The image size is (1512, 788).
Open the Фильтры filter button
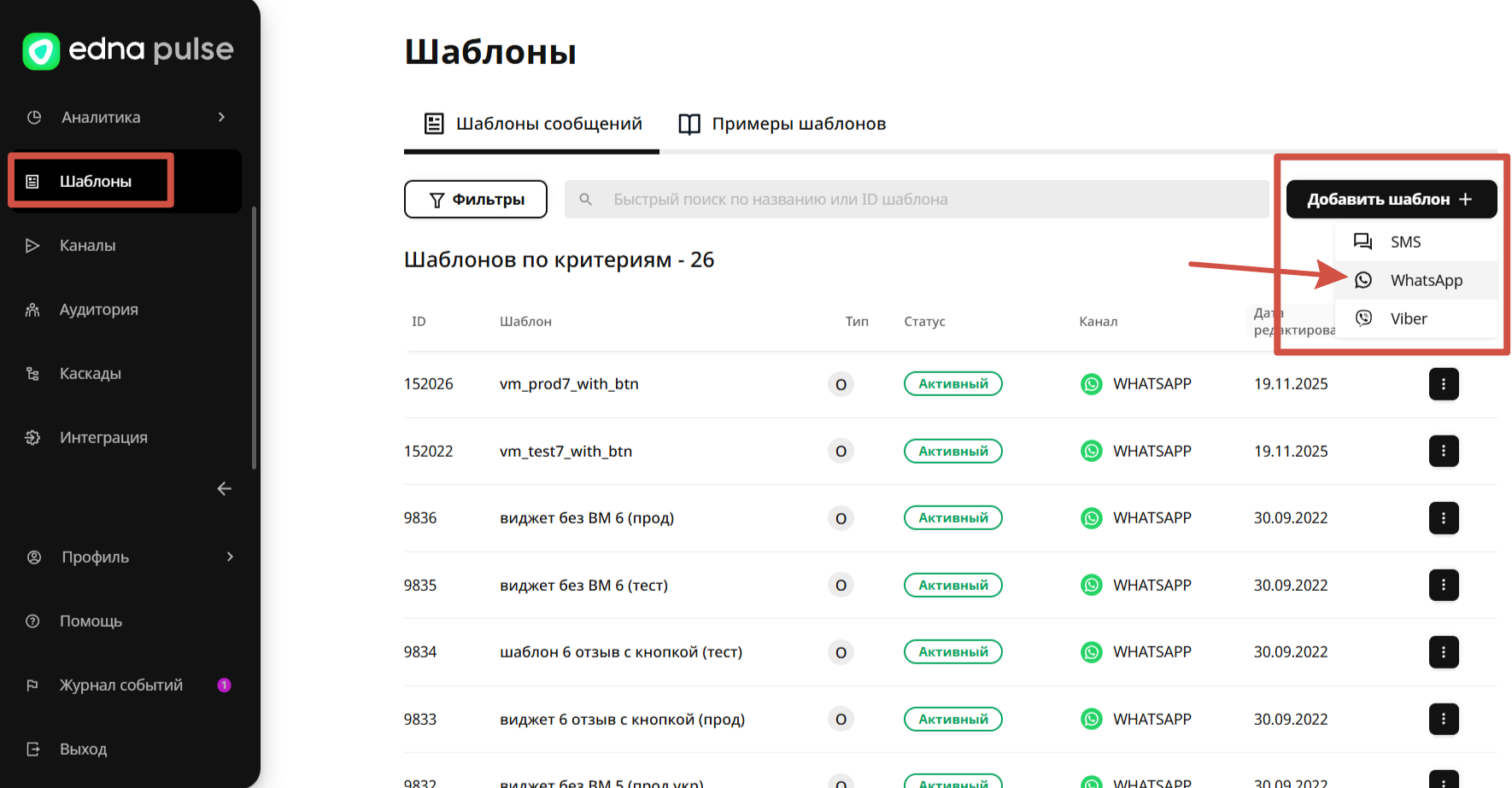click(x=476, y=199)
